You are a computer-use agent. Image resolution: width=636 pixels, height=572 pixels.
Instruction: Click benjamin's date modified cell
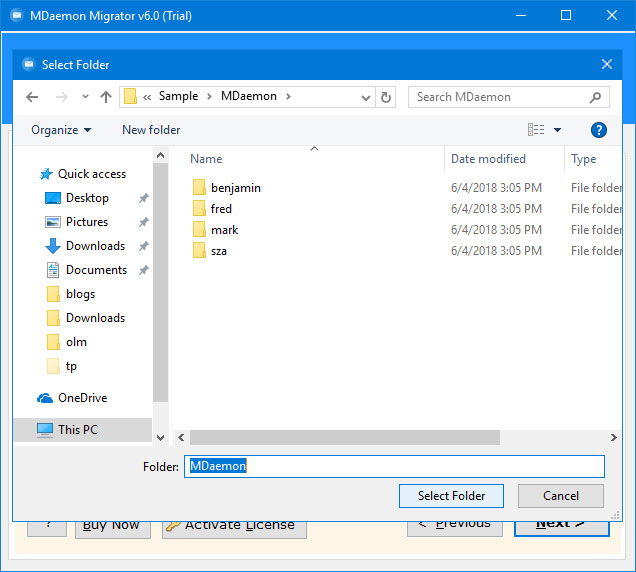coord(496,188)
